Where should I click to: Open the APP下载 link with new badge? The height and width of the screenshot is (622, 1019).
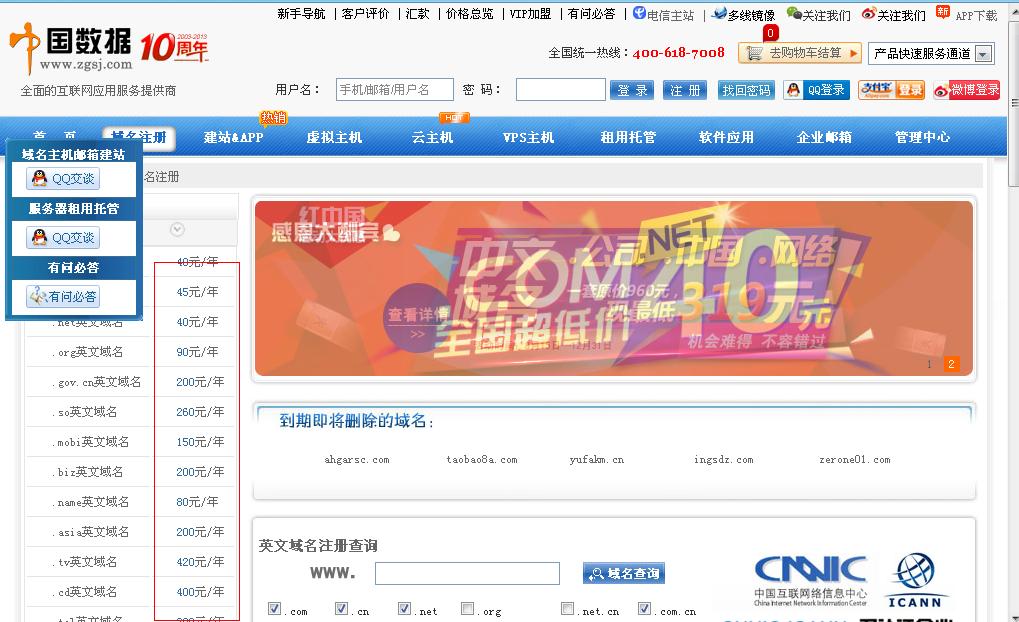[x=967, y=14]
